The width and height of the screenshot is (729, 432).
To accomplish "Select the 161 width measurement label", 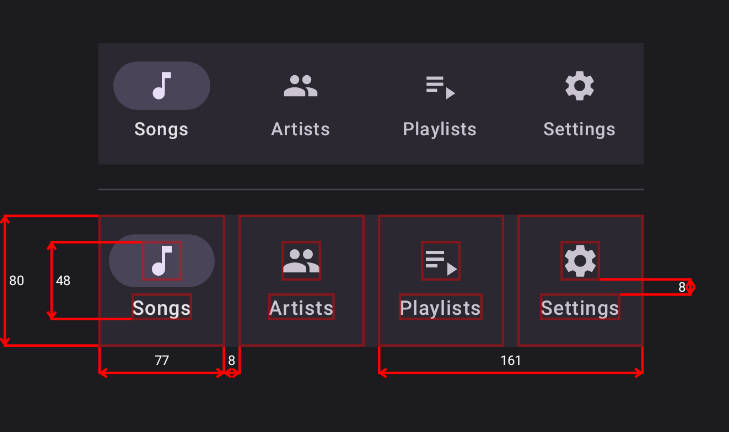I will (x=510, y=360).
